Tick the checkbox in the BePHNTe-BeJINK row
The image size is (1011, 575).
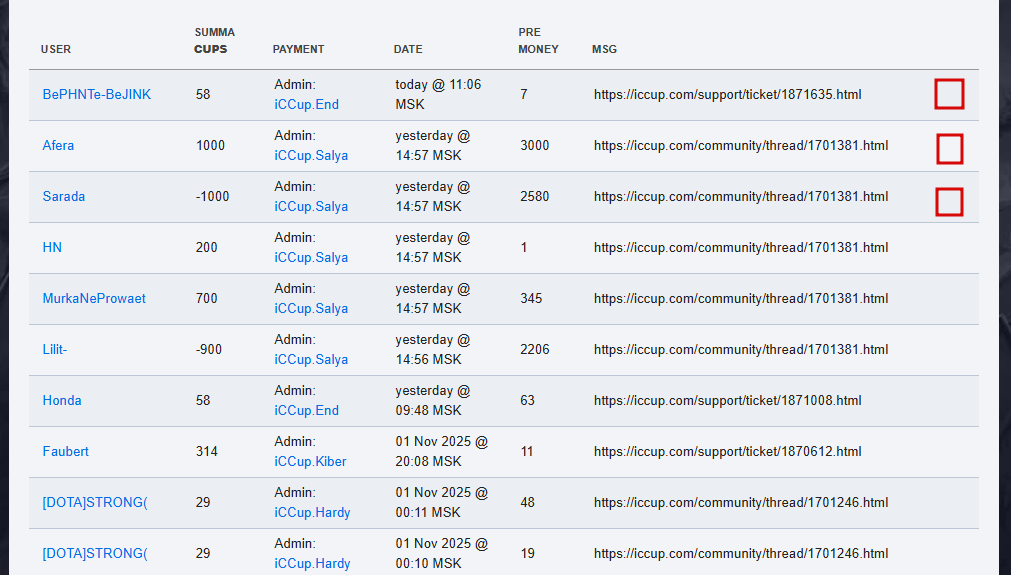coord(949,94)
